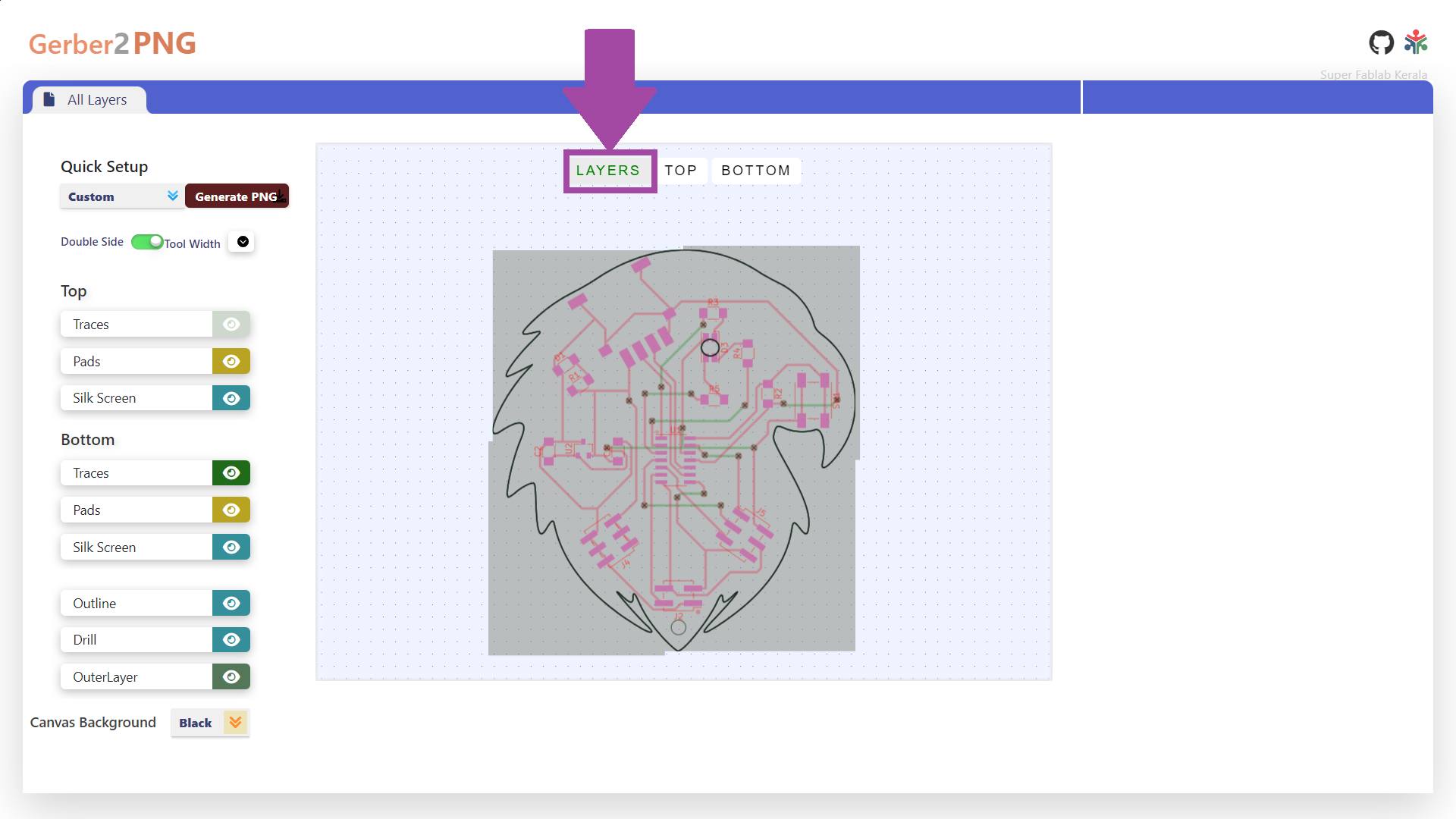Click the Super Fablab Kerala logo
This screenshot has width=1456, height=819.
[x=1415, y=42]
